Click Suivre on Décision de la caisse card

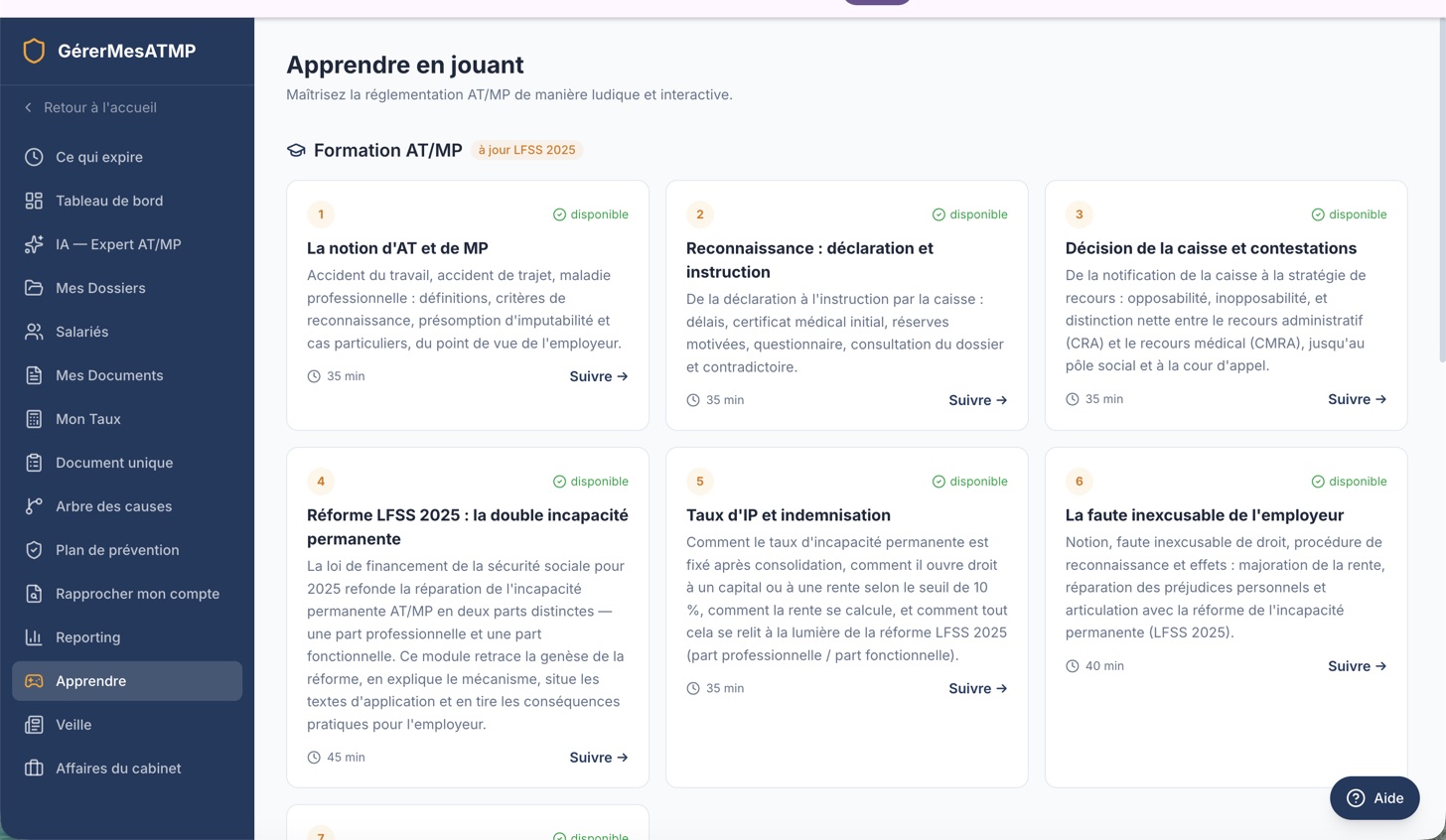point(1358,399)
